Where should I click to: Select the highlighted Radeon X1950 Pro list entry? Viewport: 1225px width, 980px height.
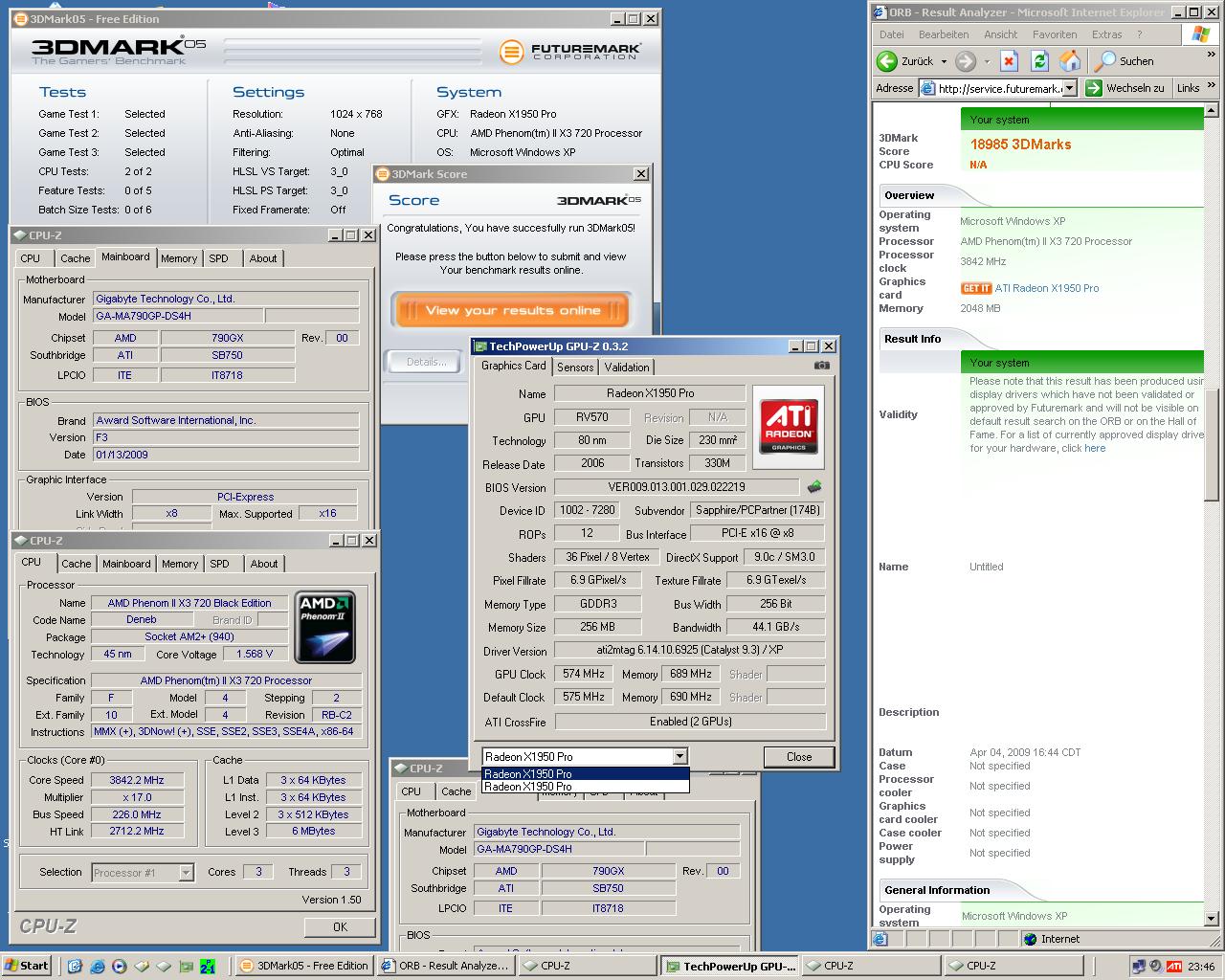point(585,773)
